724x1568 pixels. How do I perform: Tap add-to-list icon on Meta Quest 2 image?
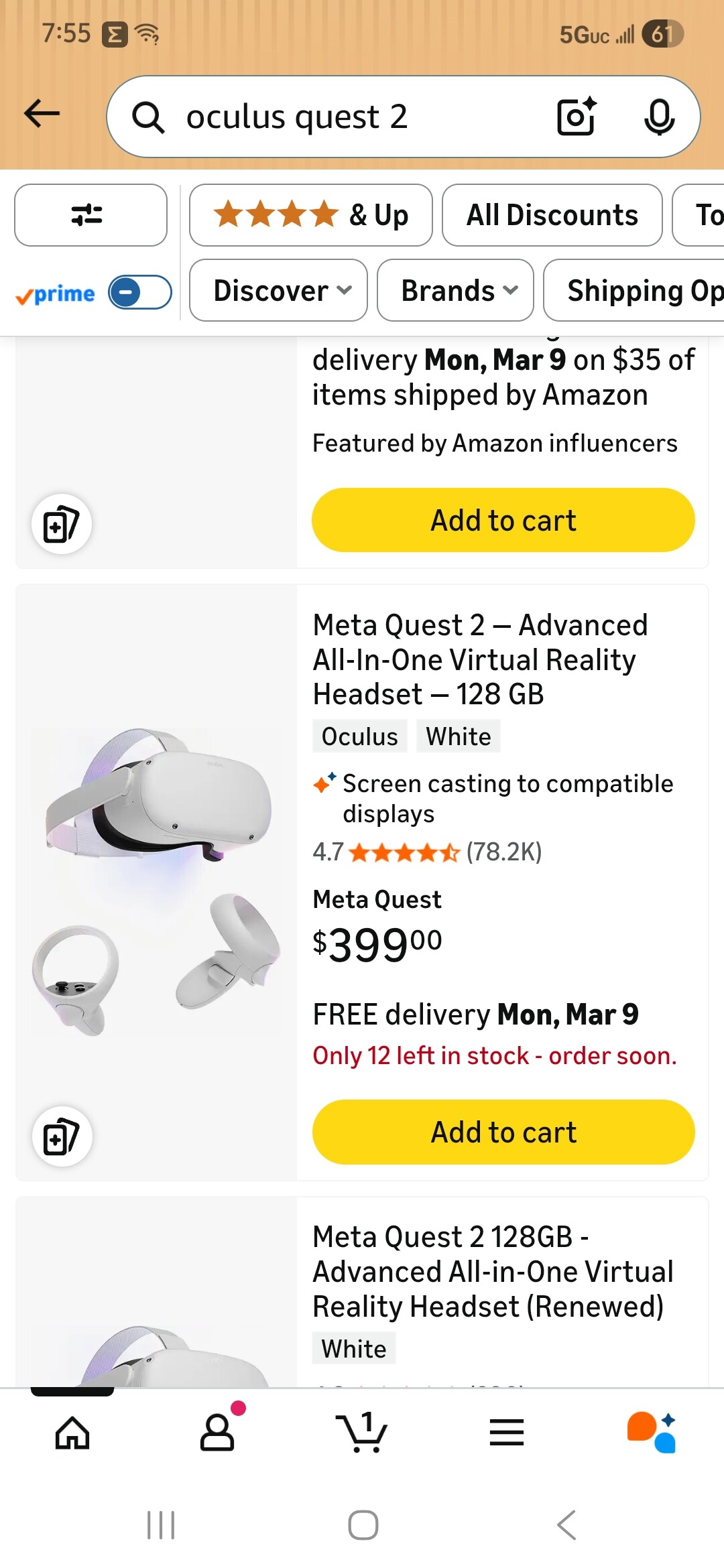[x=62, y=1136]
